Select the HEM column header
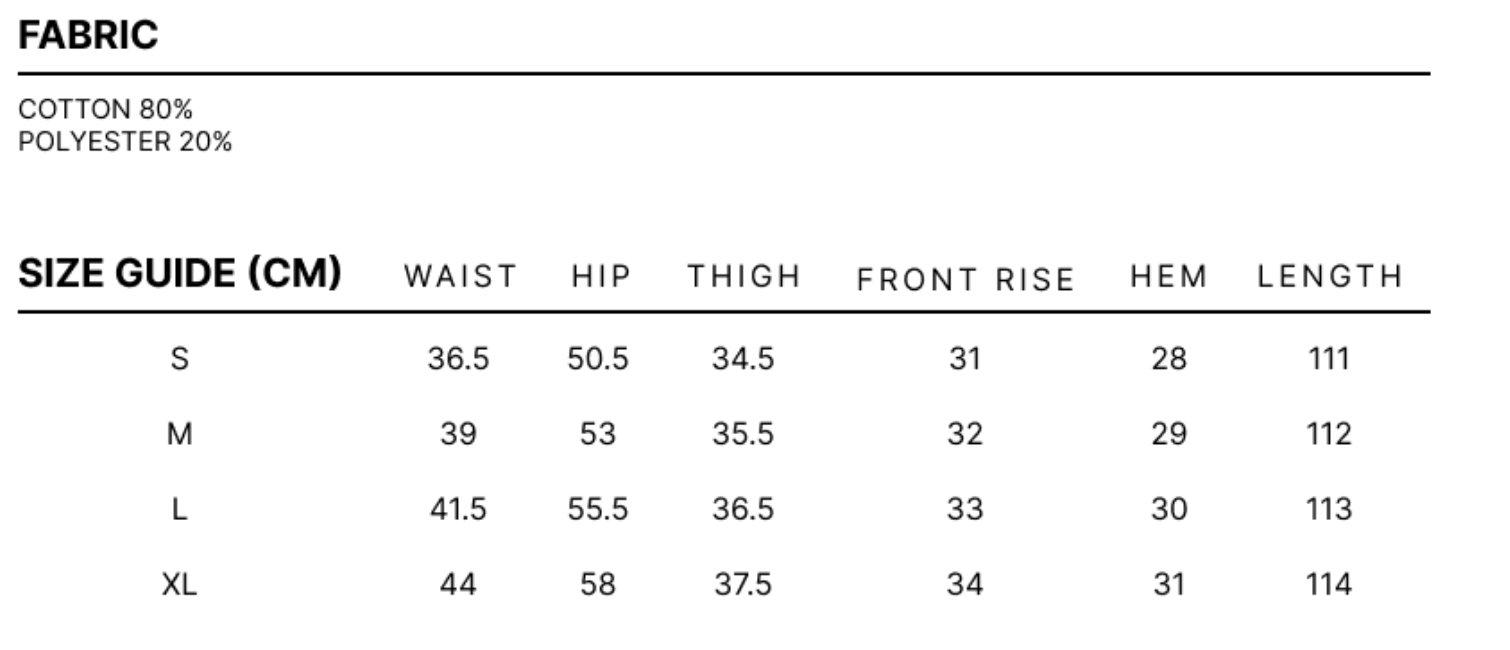This screenshot has height=650, width=1510. coord(1169,276)
